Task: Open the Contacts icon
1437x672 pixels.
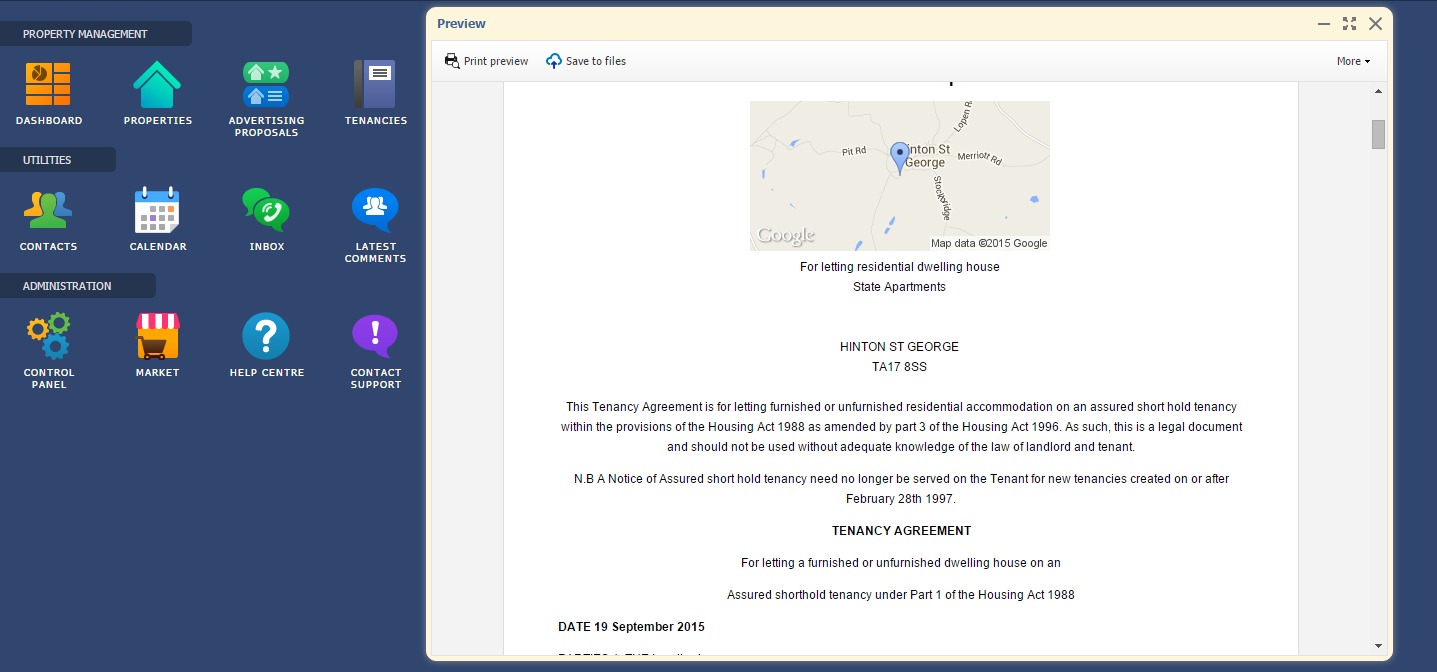Action: click(48, 210)
